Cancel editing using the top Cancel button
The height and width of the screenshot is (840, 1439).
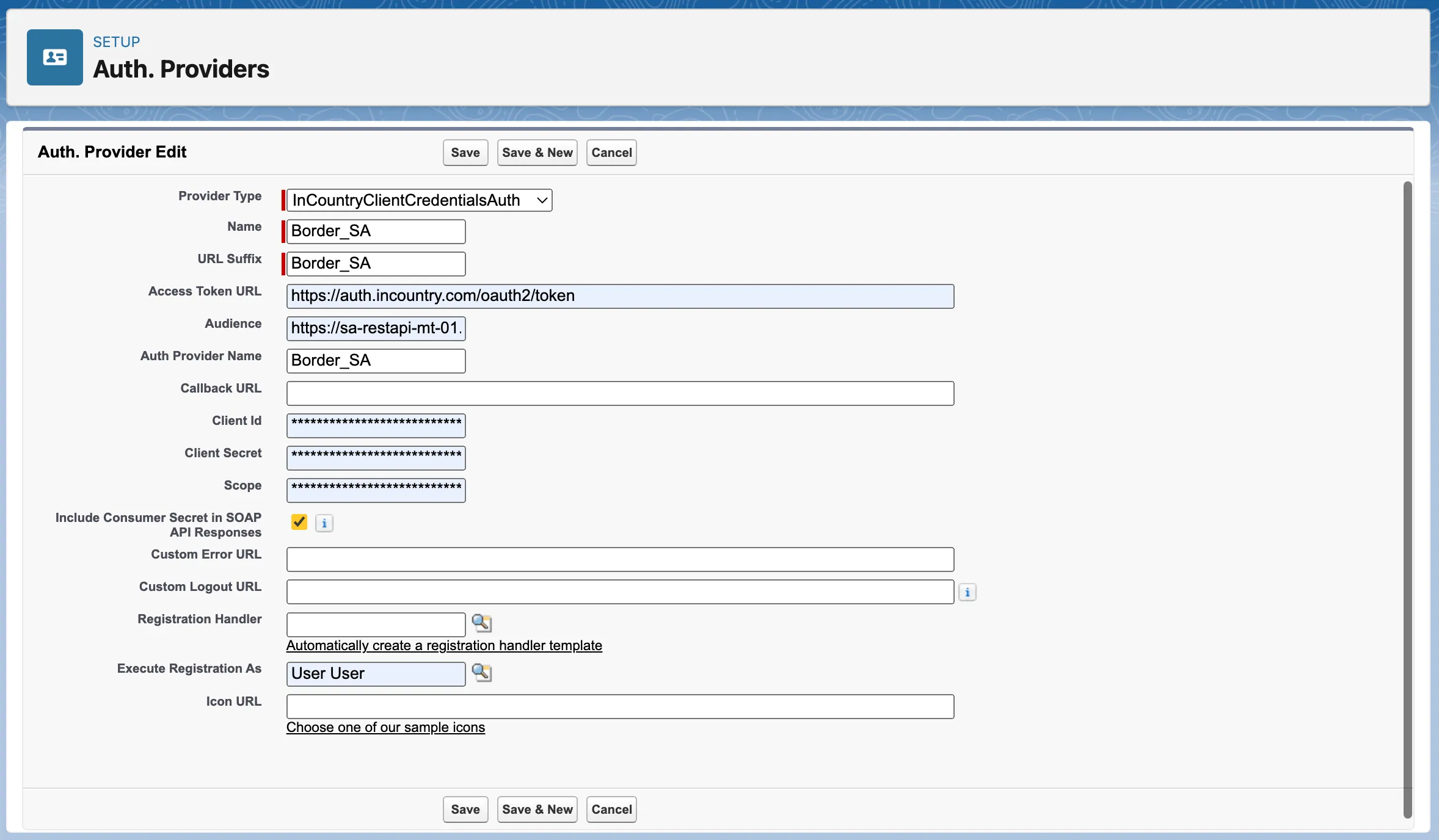click(611, 153)
